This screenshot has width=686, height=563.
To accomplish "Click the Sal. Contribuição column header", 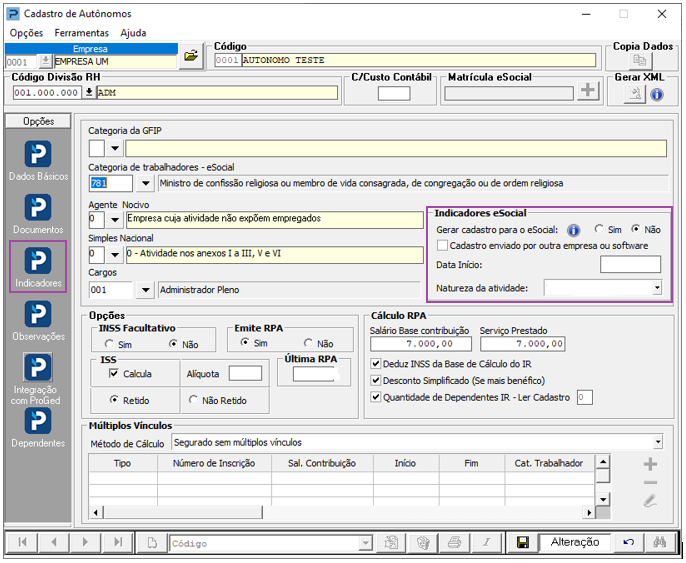I will click(322, 463).
